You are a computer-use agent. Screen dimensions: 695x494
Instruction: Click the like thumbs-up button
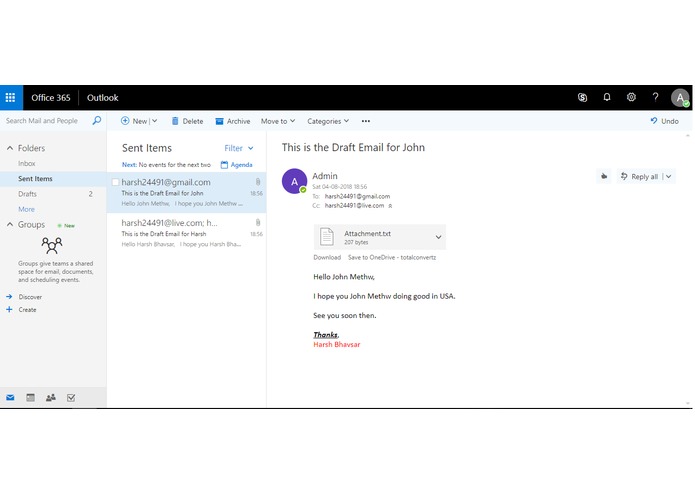(604, 176)
